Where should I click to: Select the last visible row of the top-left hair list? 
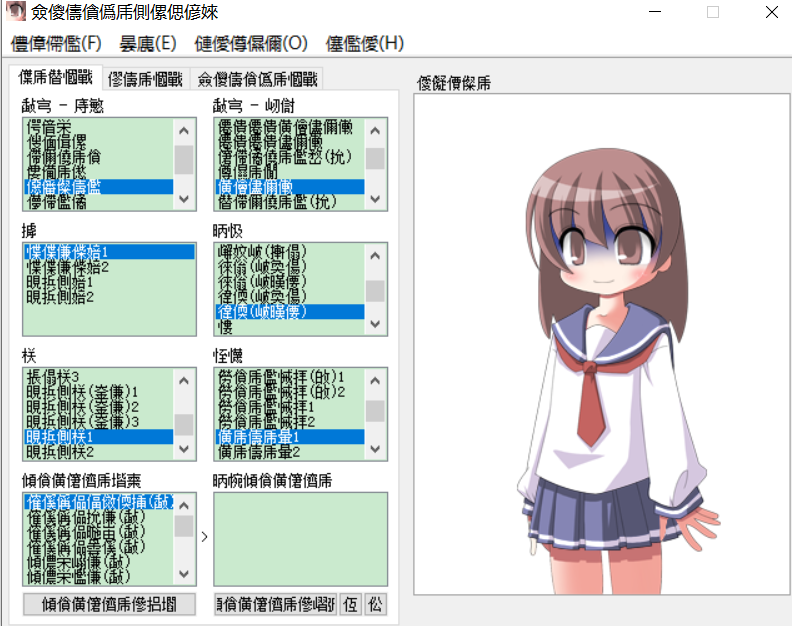coord(98,202)
